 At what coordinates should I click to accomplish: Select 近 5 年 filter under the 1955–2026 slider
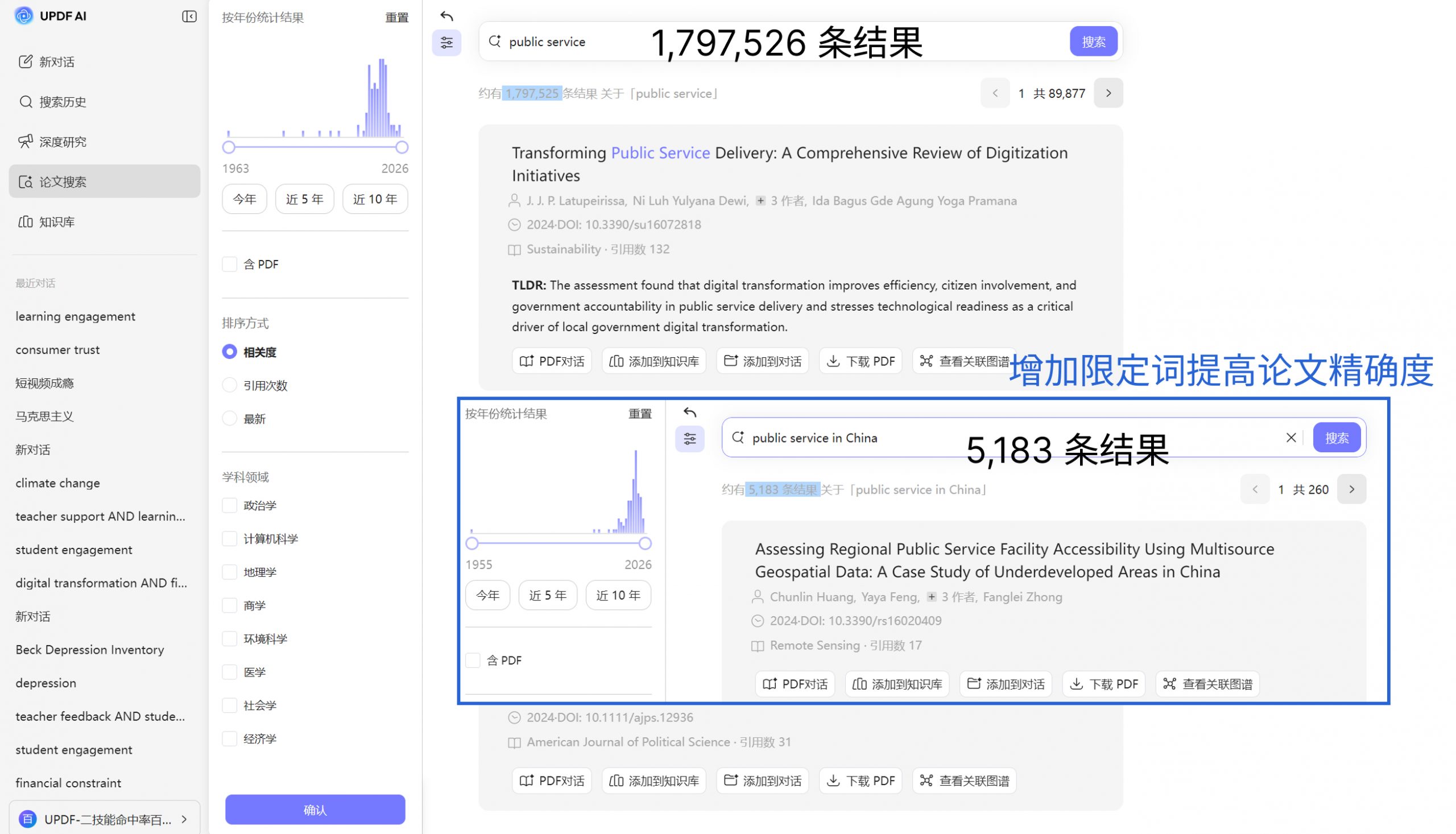(x=548, y=595)
